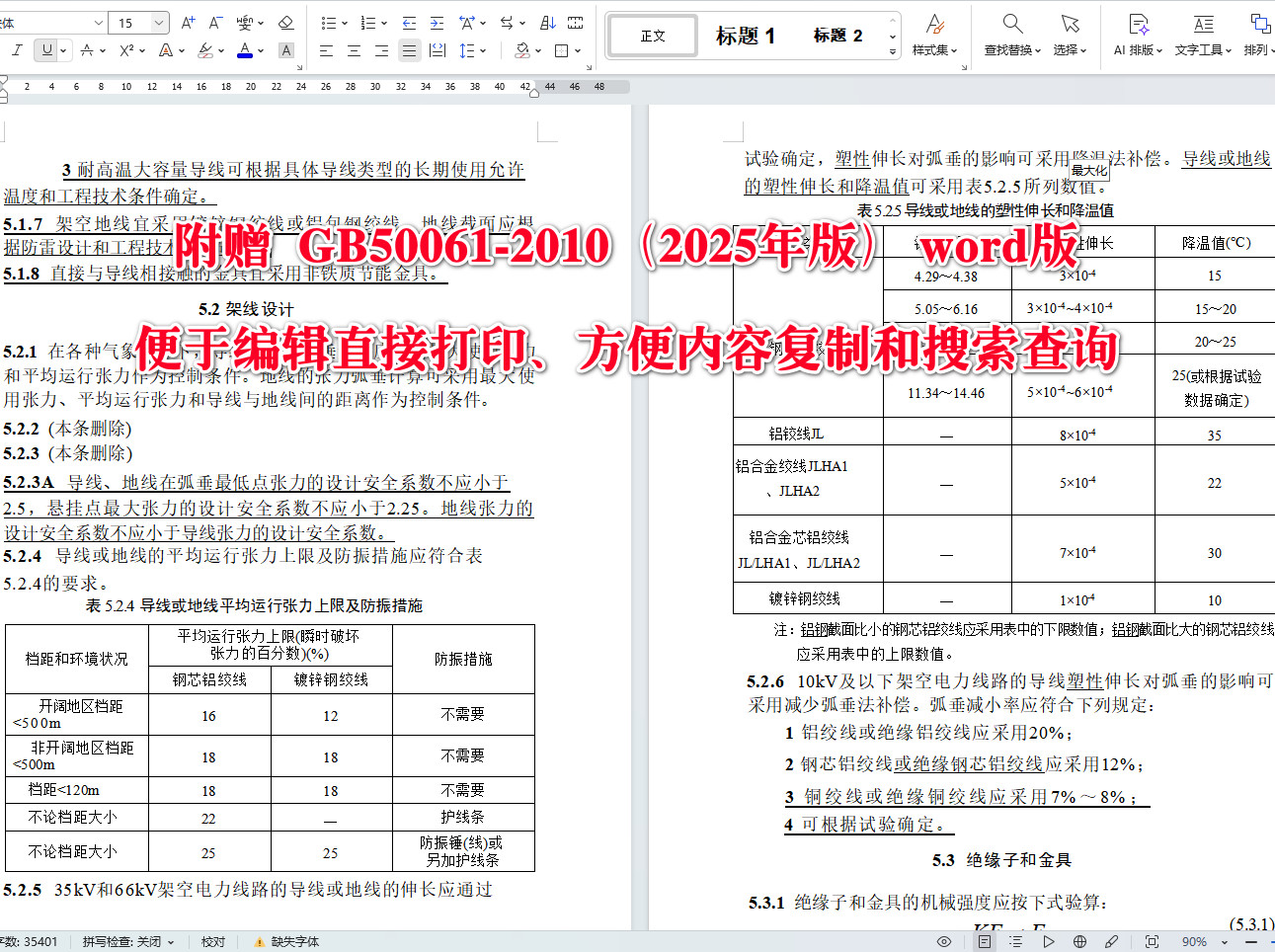The height and width of the screenshot is (952, 1275).
Task: Apply the highlight pen color tool
Action: [x=204, y=51]
